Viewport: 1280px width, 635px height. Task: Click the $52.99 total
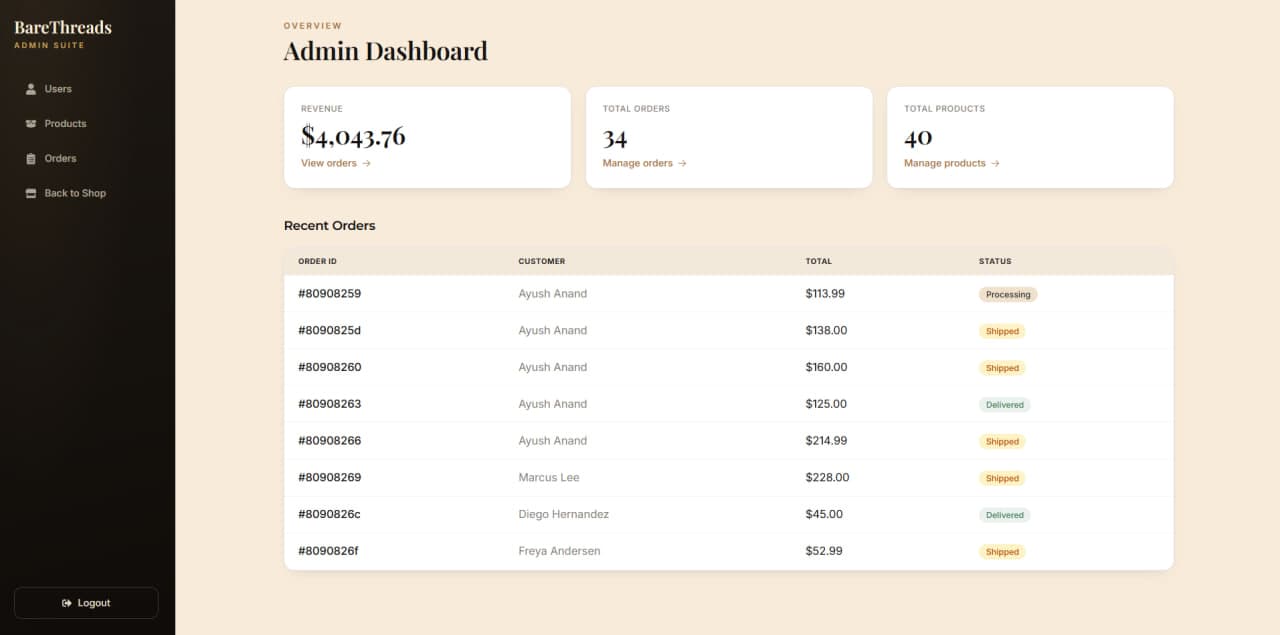click(x=824, y=551)
